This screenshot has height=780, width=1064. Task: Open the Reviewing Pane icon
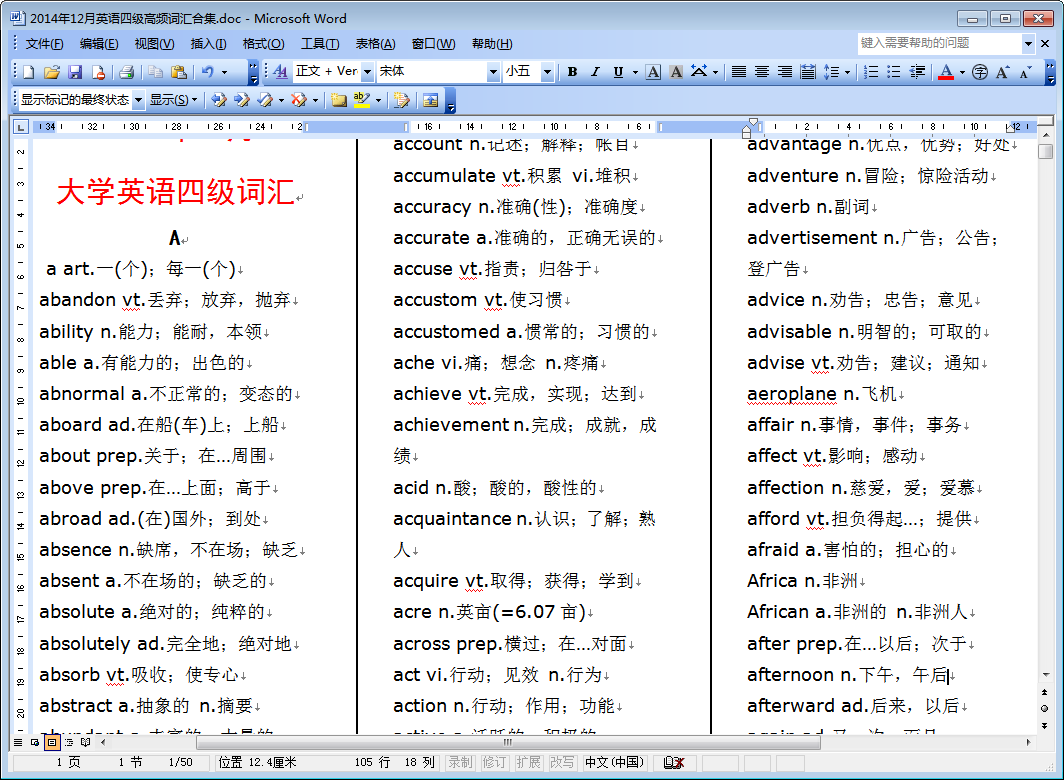[x=430, y=100]
